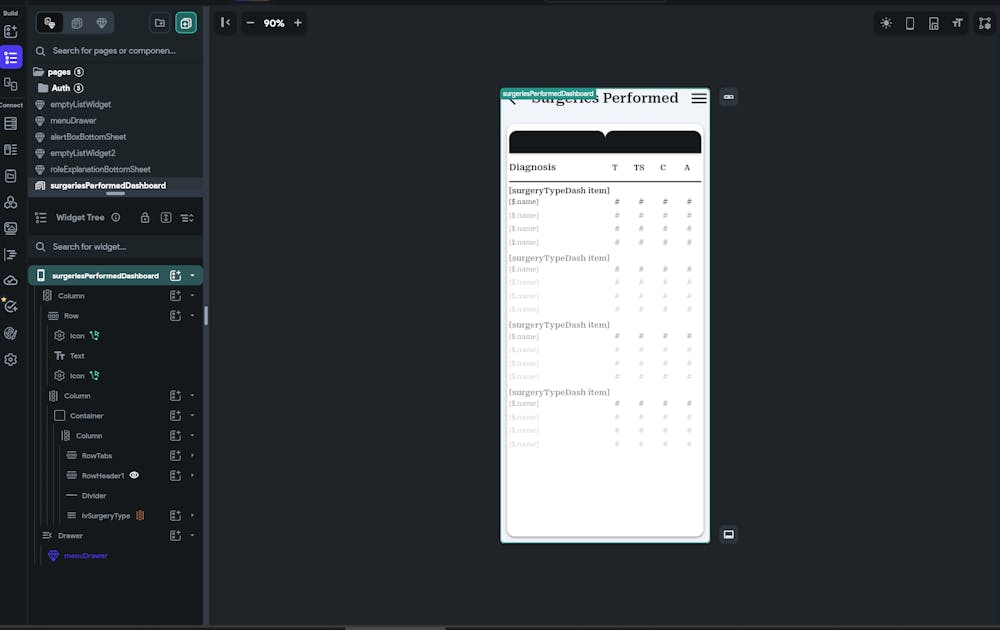Select the Divider widget in tree
Viewport: 1000px width, 630px height.
point(94,495)
